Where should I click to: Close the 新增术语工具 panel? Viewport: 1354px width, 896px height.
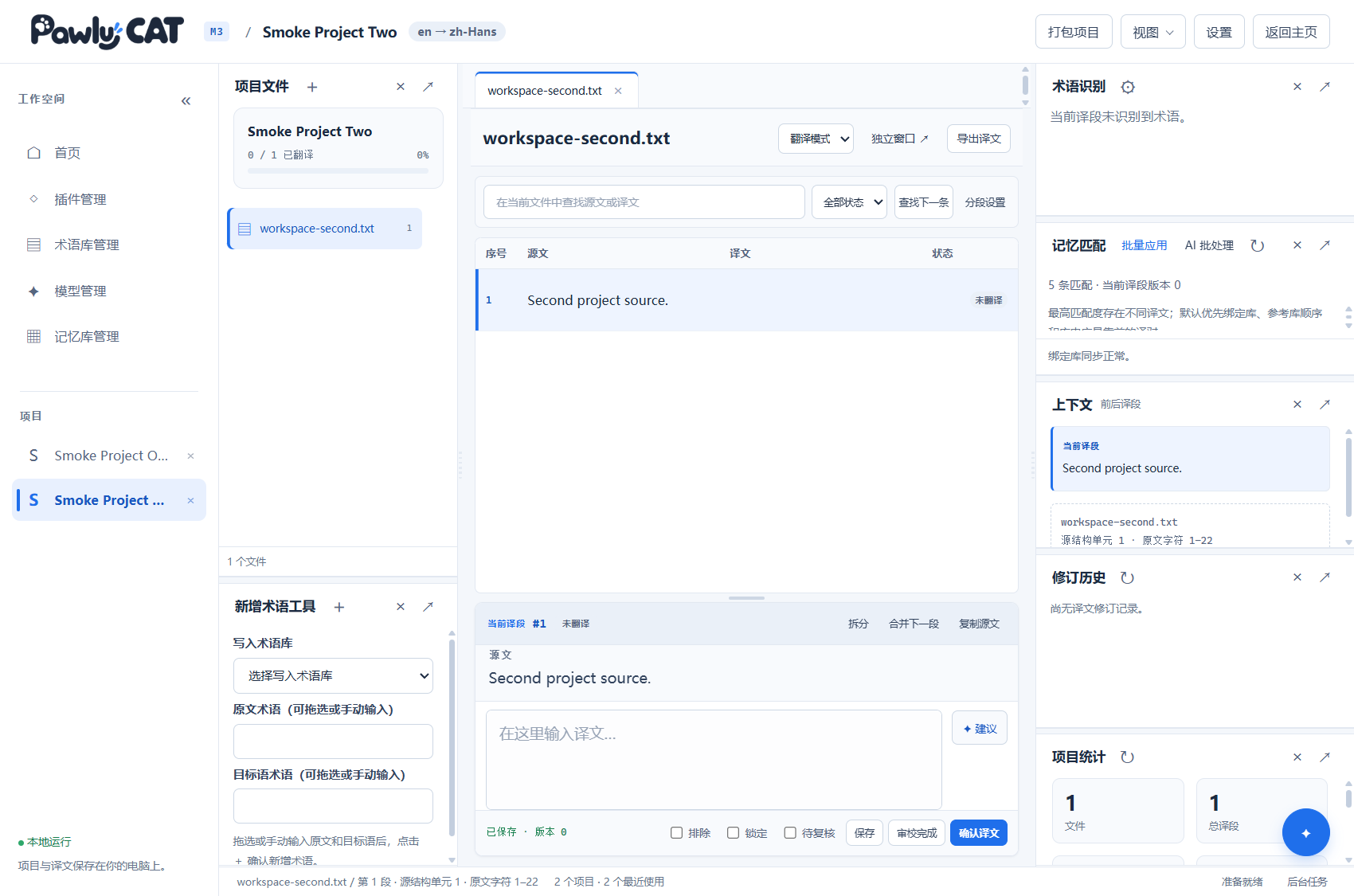coord(401,607)
